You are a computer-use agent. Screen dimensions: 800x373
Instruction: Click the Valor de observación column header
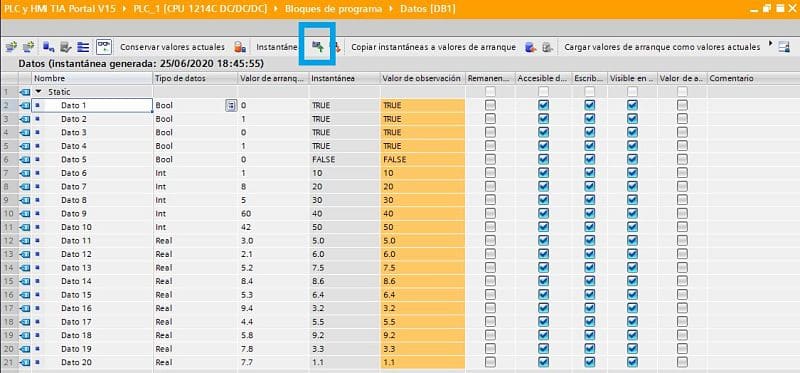coord(422,79)
